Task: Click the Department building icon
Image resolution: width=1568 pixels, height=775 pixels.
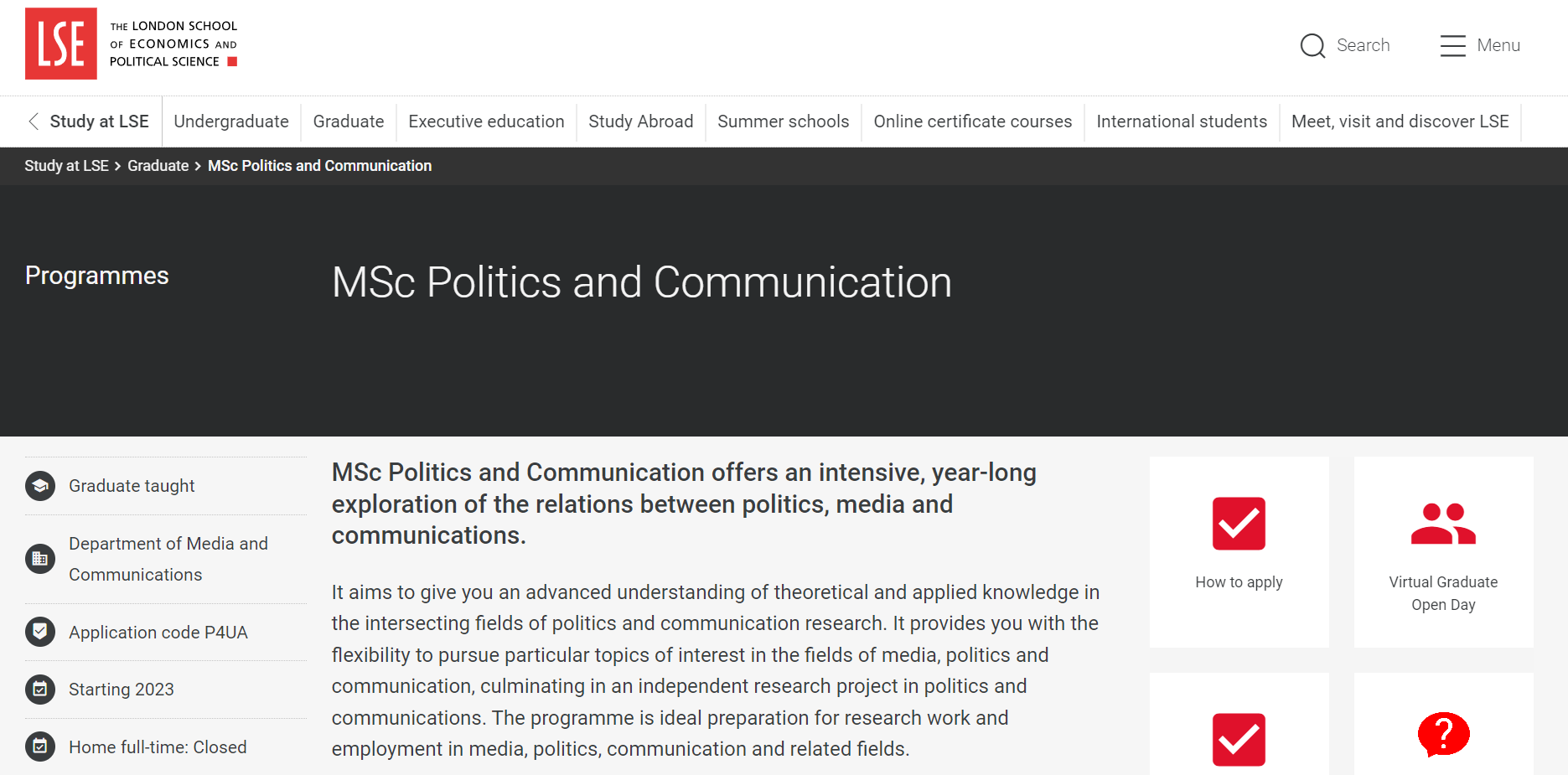Action: tap(40, 559)
